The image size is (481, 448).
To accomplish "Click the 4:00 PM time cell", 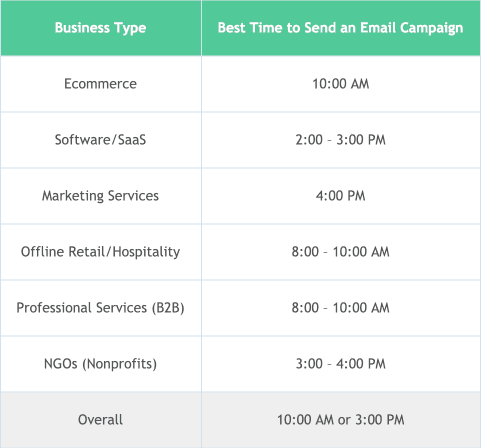I will (x=341, y=196).
